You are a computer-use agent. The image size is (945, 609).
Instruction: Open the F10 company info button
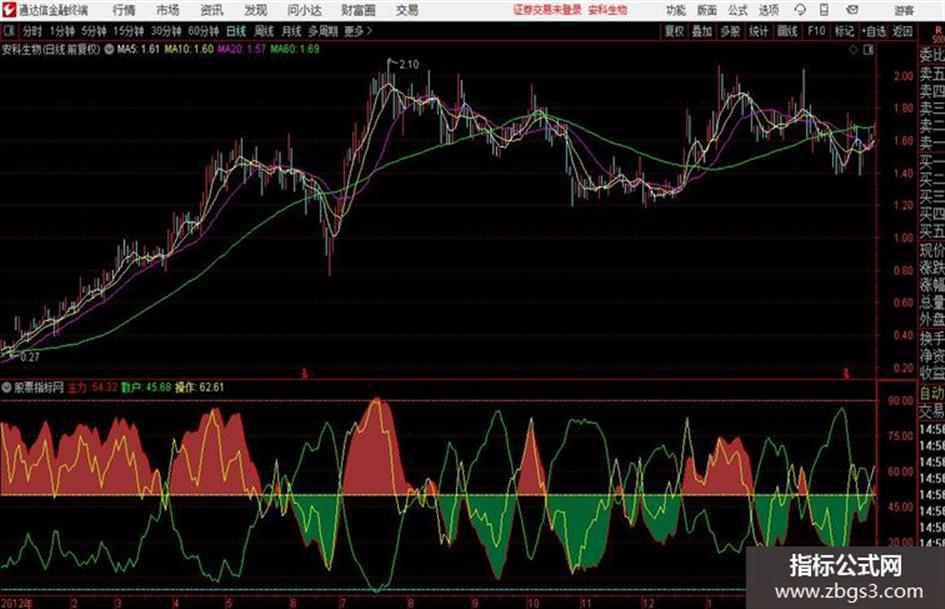(816, 31)
